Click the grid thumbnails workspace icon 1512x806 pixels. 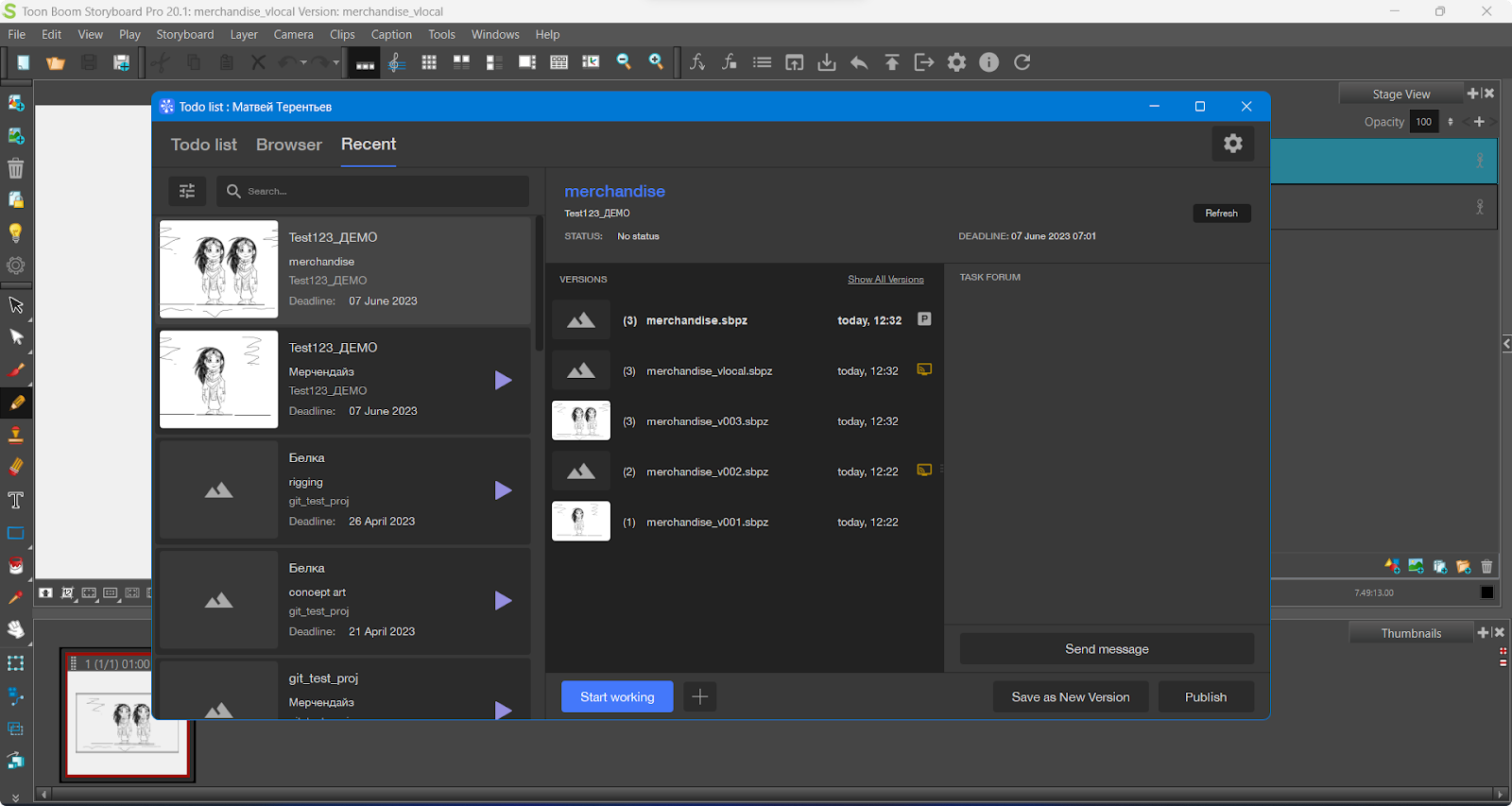point(429,62)
